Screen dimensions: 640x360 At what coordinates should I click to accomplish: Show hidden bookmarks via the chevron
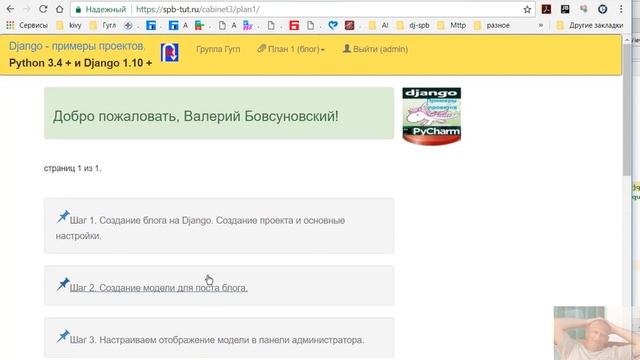541,25
